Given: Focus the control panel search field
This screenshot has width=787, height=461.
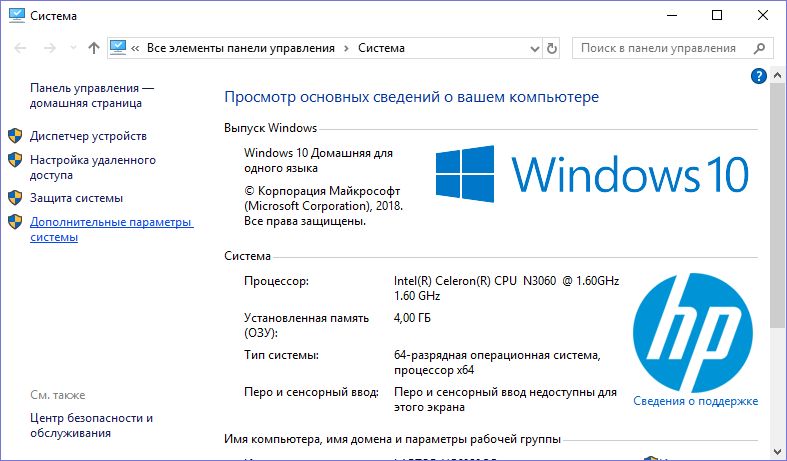Looking at the screenshot, I should (x=672, y=48).
